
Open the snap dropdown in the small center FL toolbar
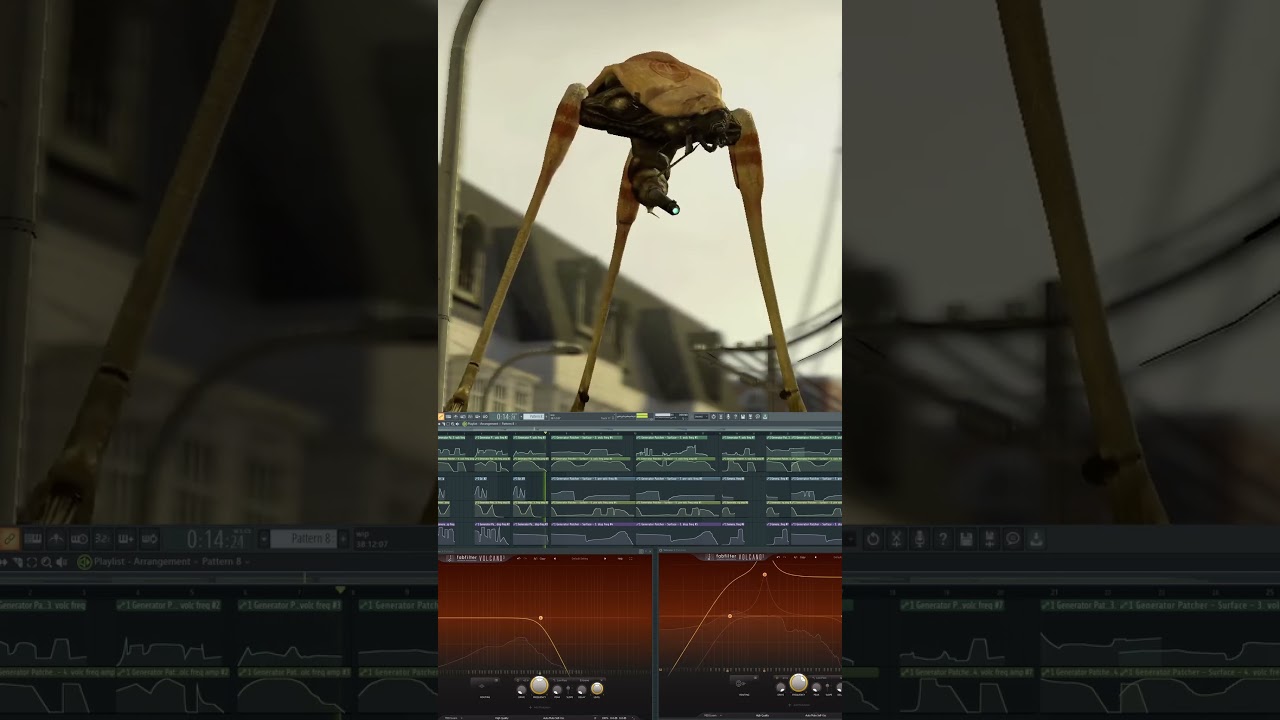pyautogui.click(x=701, y=416)
